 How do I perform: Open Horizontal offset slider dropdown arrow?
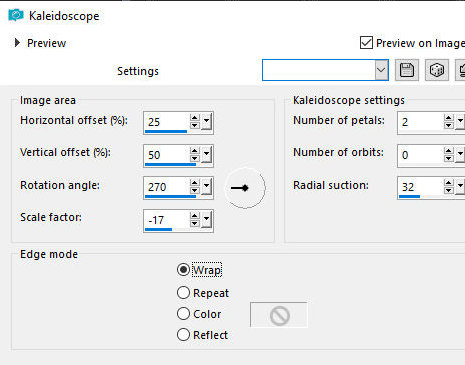(206, 122)
